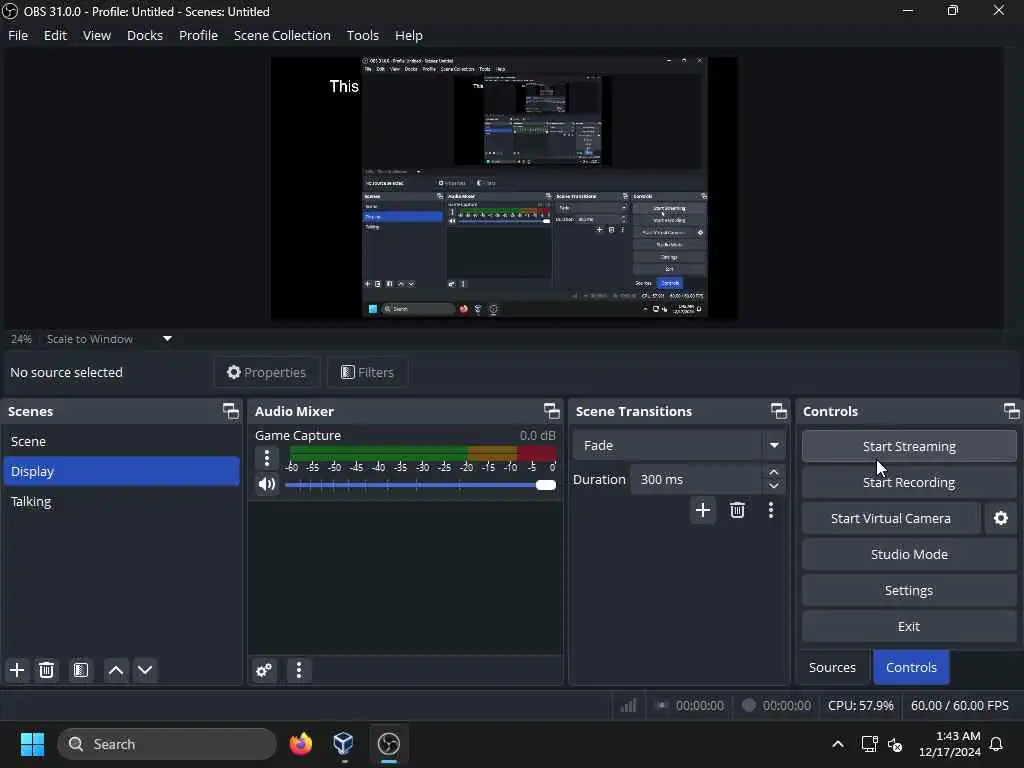Click Start Virtual Camera

pyautogui.click(x=891, y=519)
